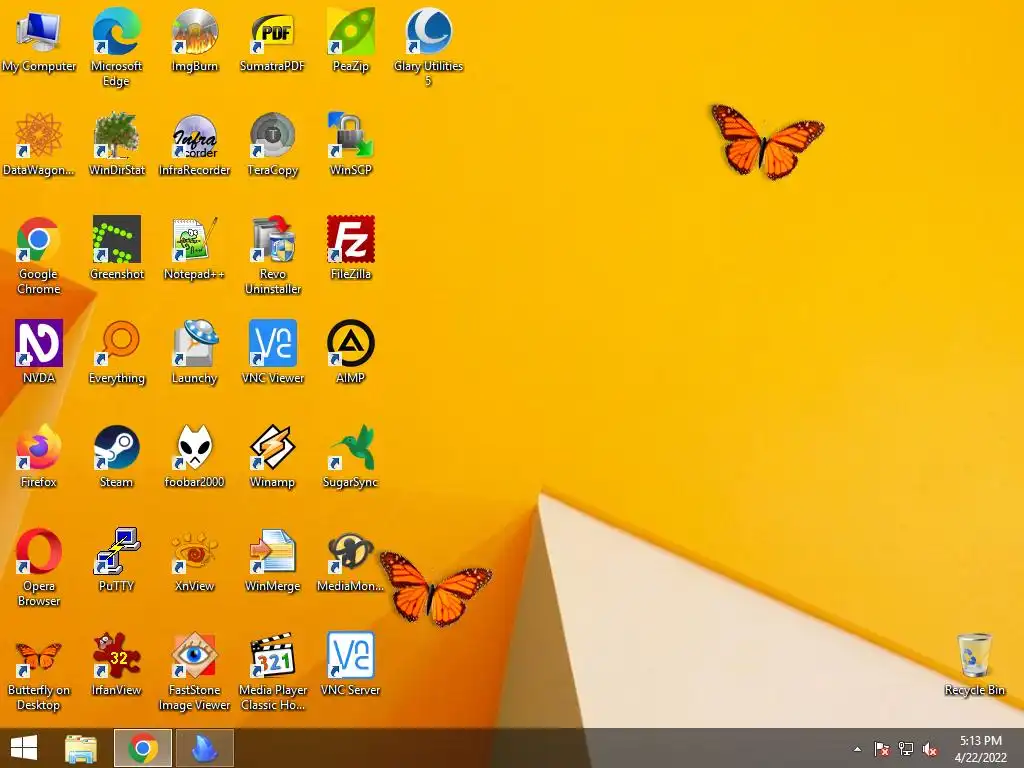Click the Notepad++ shortcut icon
Screen dimensions: 1024x768
click(x=194, y=240)
